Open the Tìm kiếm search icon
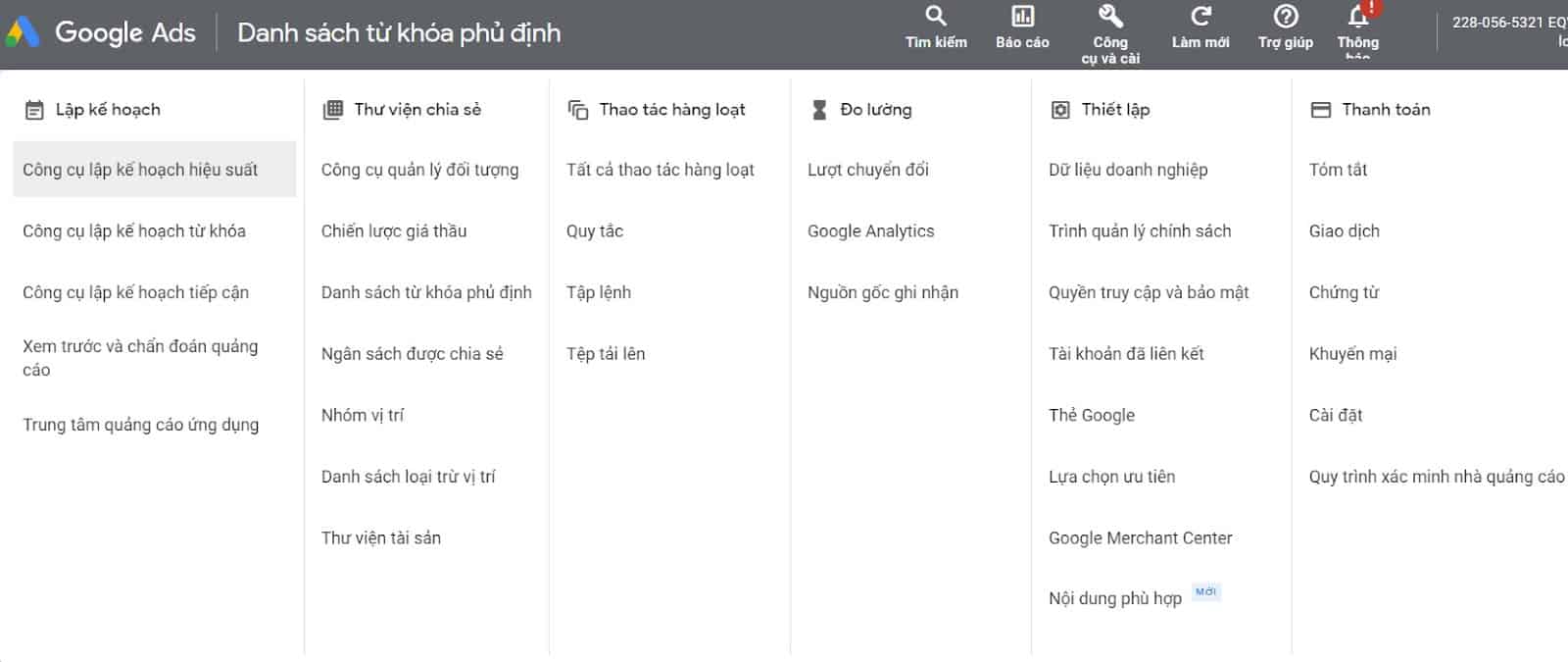1568x662 pixels. [x=936, y=17]
